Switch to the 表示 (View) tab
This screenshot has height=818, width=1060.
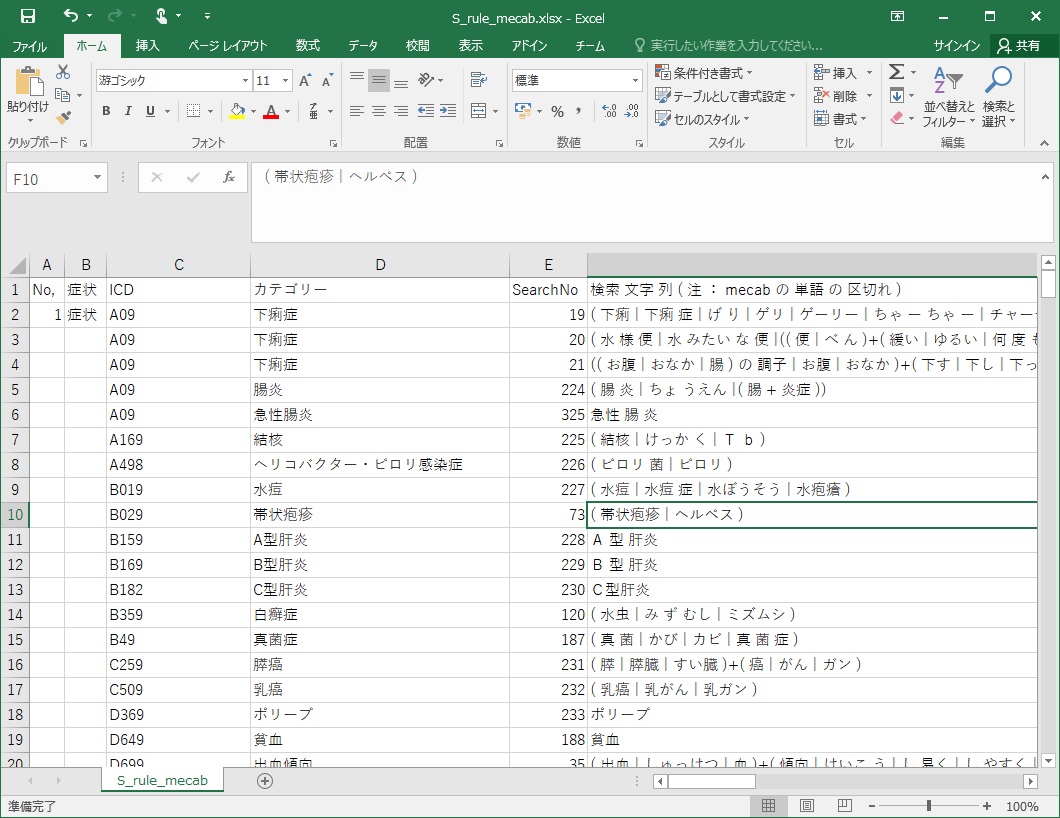(471, 46)
